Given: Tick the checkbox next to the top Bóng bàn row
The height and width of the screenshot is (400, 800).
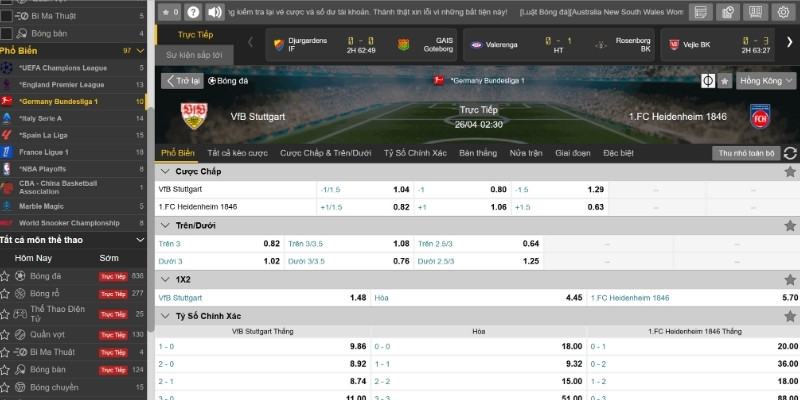Looking at the screenshot, I should [x=6, y=34].
